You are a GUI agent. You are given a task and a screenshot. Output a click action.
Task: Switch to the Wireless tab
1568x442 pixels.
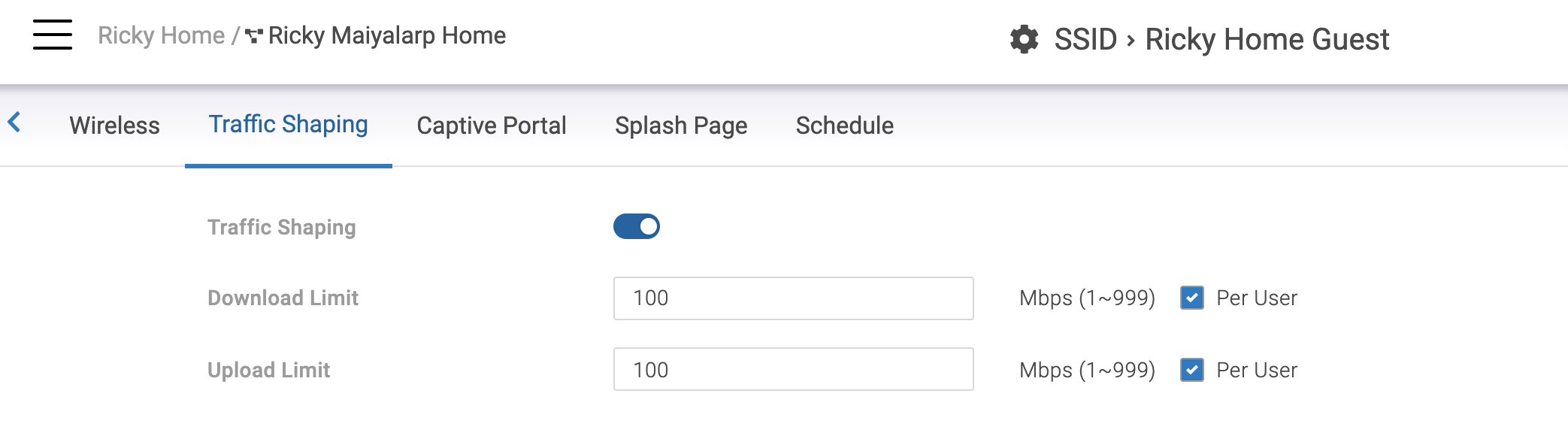pyautogui.click(x=115, y=126)
